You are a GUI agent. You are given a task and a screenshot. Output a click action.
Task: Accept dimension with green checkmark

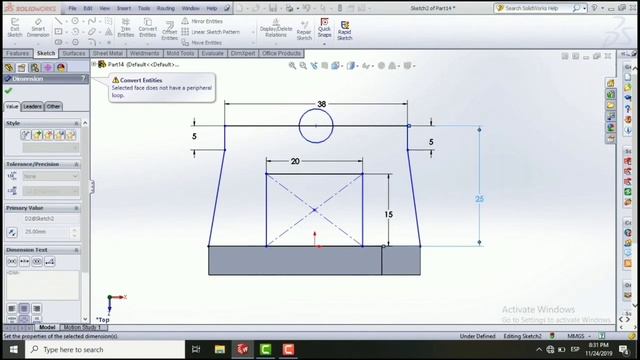tap(9, 91)
